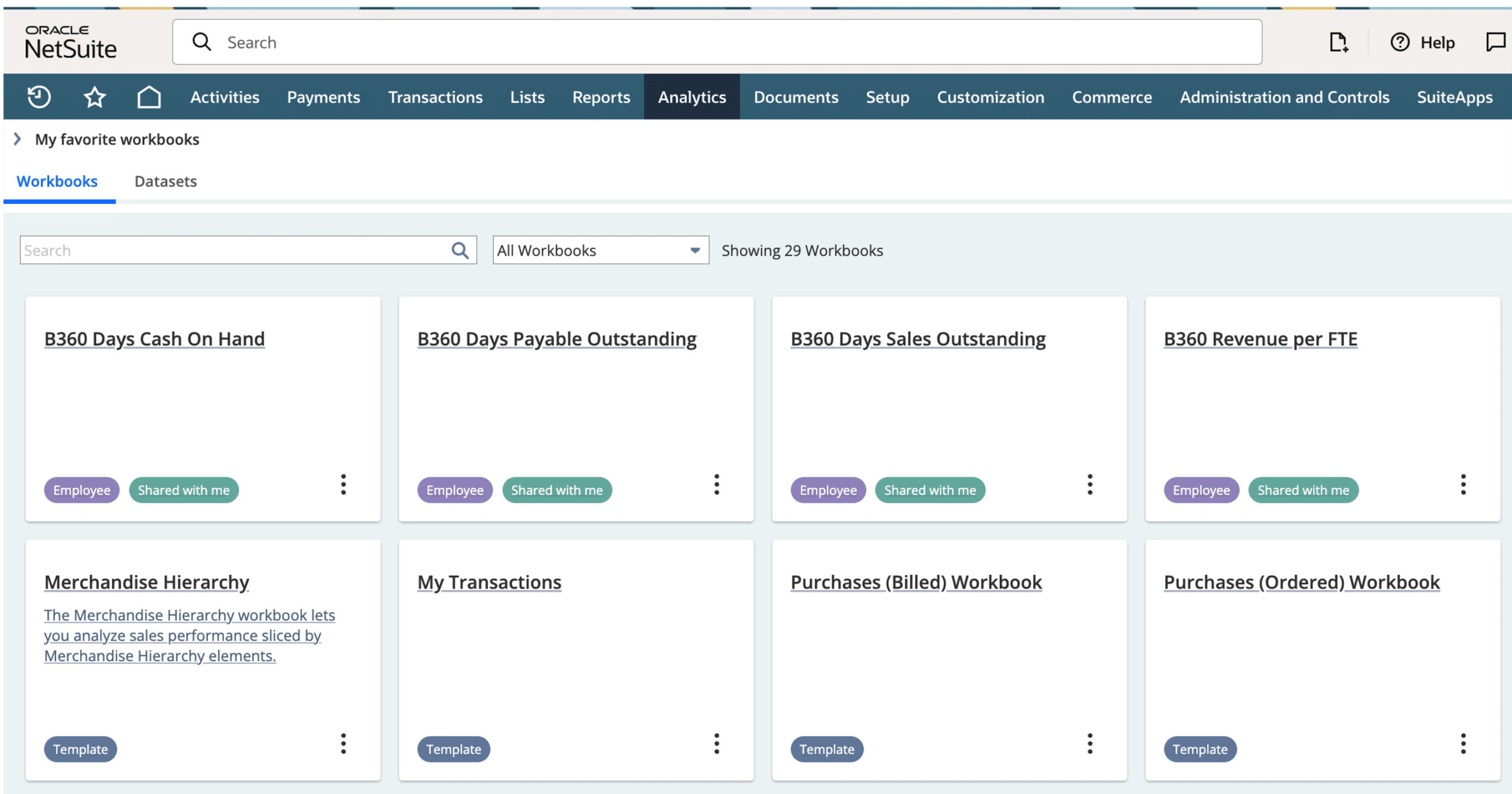Click Shared with me tag on B360 Revenue per FTE
1512x794 pixels.
[1304, 490]
